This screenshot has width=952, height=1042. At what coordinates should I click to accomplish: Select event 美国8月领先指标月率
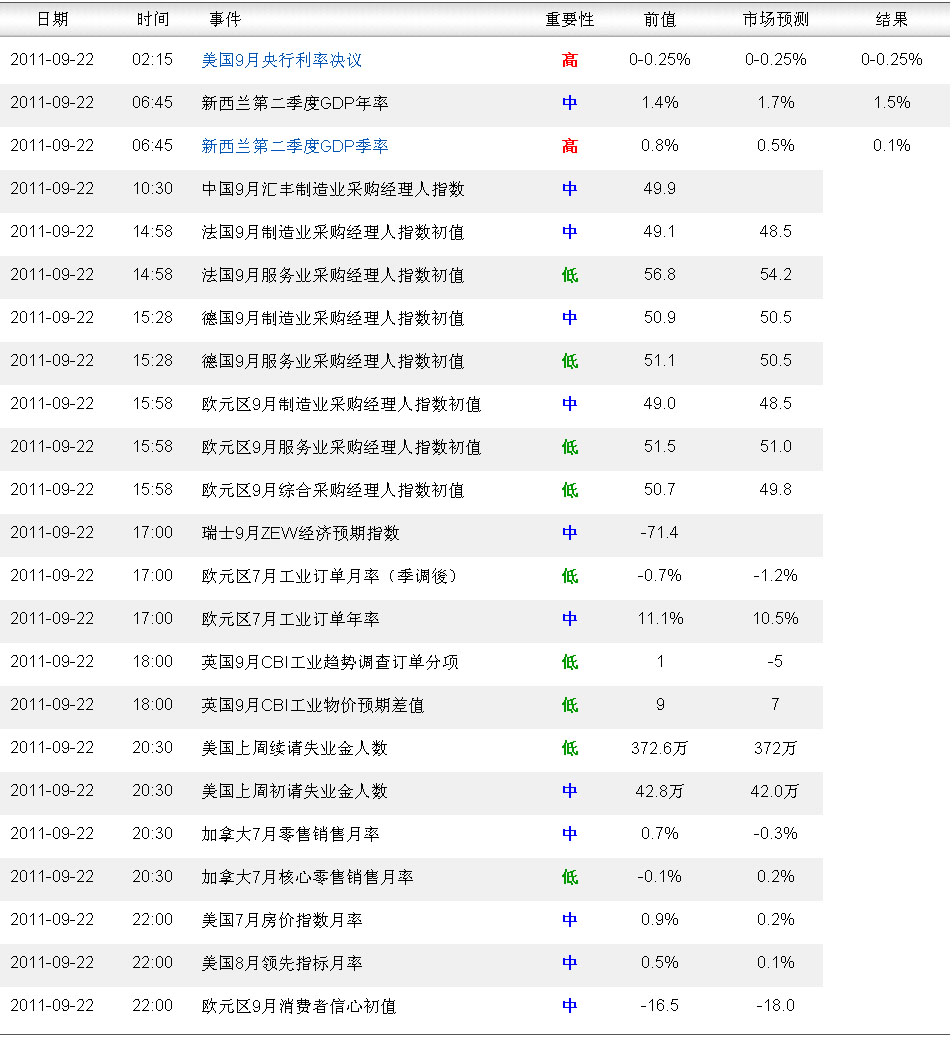click(282, 963)
